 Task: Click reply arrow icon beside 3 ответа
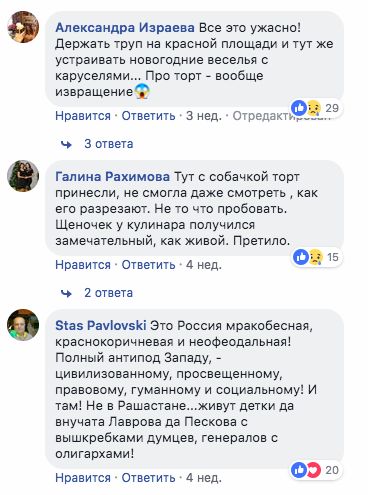[x=66, y=144]
